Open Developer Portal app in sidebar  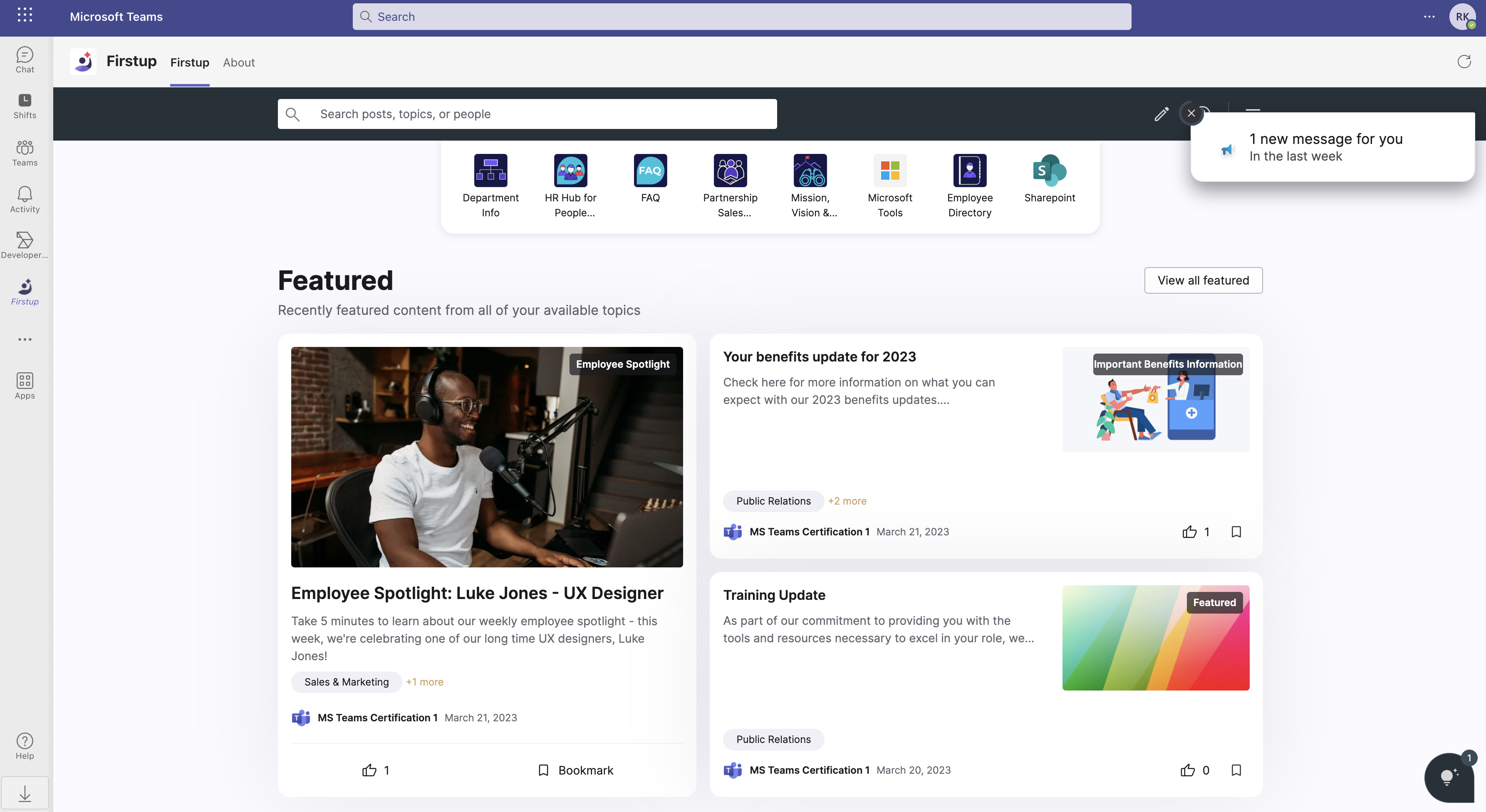pos(25,246)
